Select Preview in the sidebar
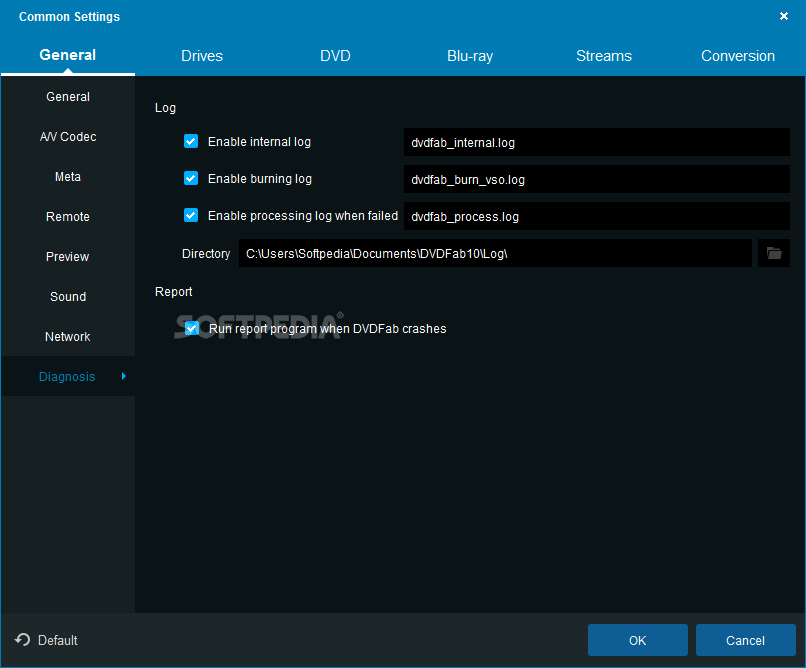 (x=68, y=256)
